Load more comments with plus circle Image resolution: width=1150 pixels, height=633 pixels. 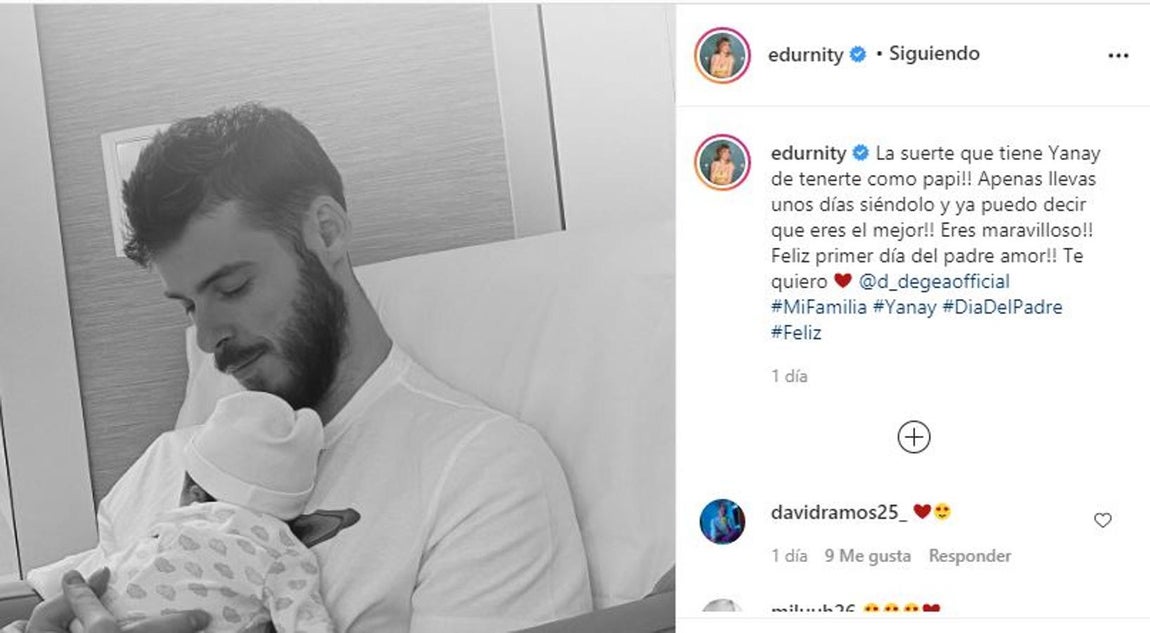[x=914, y=437]
